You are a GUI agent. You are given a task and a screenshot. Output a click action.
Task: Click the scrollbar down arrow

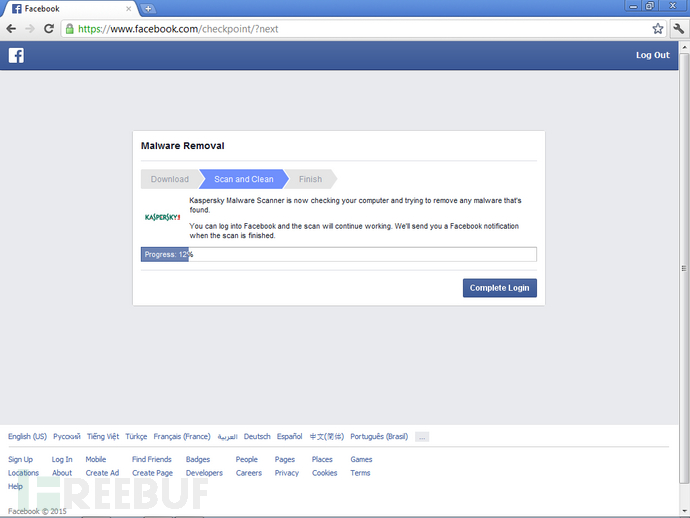684,511
